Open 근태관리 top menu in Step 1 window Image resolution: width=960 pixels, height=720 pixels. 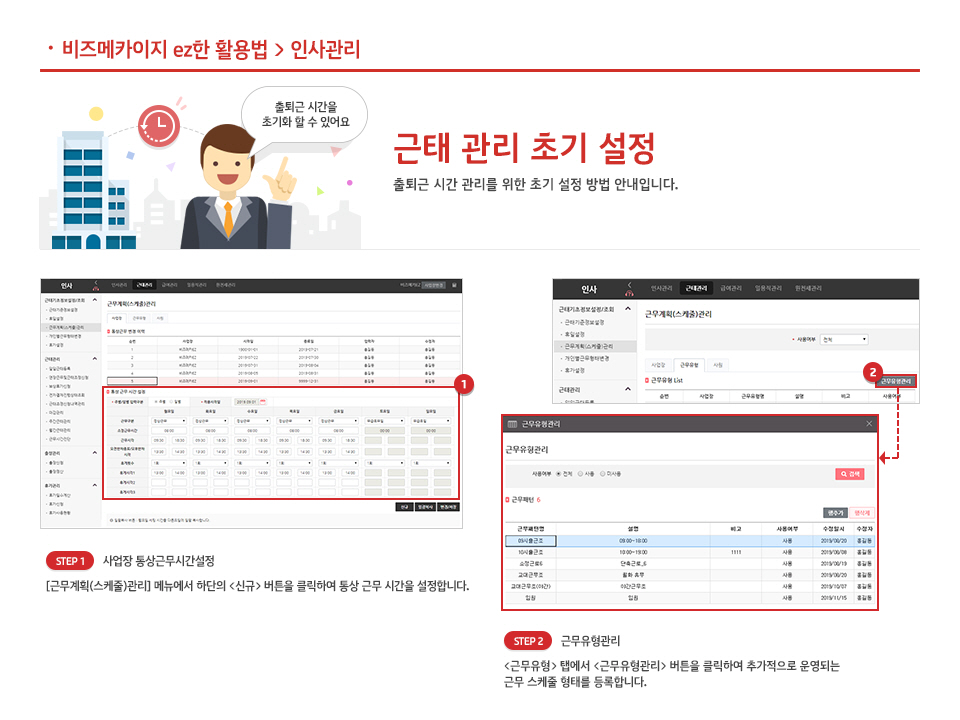click(144, 285)
